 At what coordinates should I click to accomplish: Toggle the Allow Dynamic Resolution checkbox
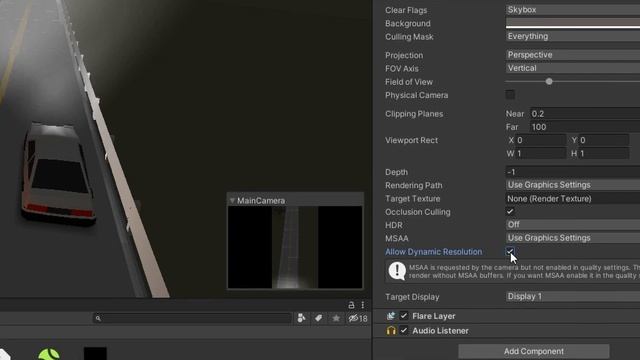point(510,251)
